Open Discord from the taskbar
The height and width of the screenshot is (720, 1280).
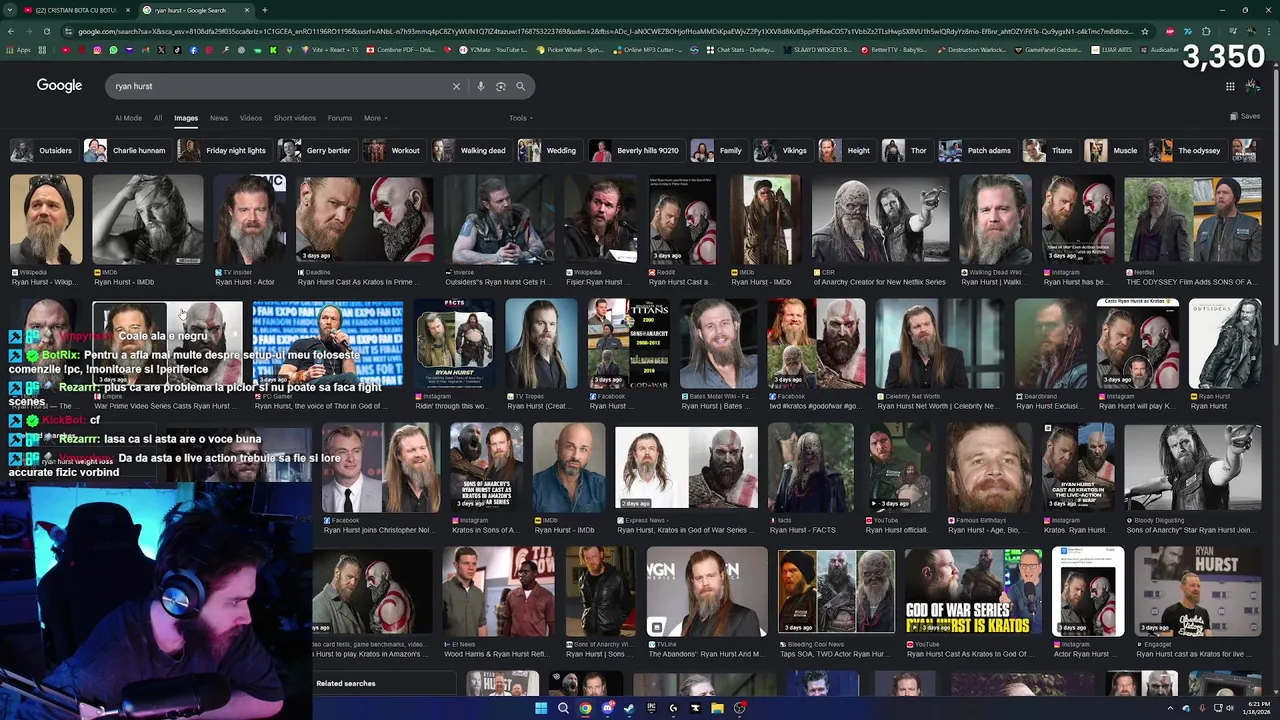click(x=607, y=708)
